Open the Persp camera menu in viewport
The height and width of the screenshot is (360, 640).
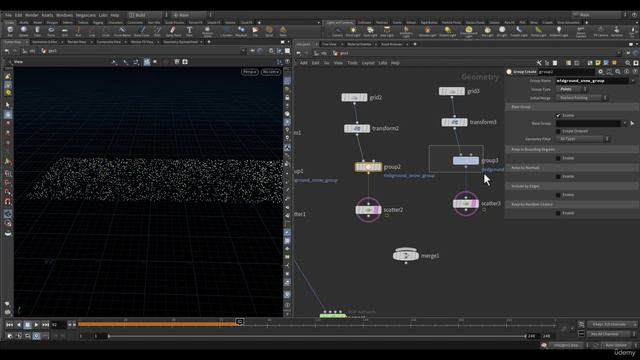250,72
